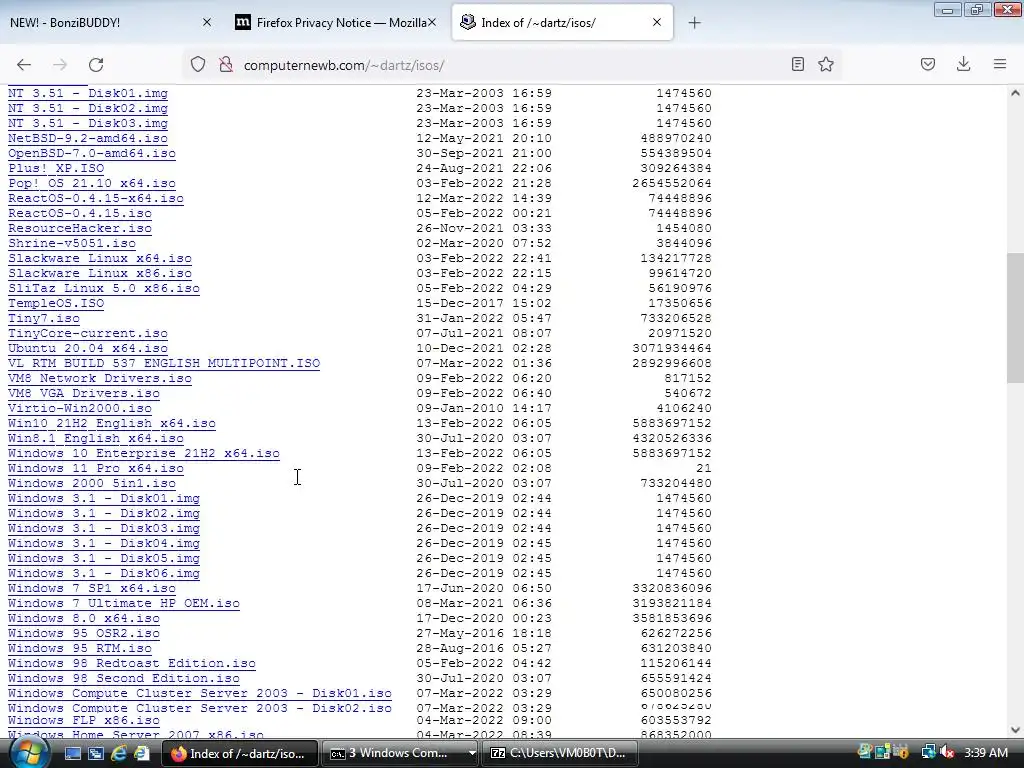This screenshot has height=768, width=1024.
Task: Click the vertical scrollbar thumb
Action: pos(1015,317)
